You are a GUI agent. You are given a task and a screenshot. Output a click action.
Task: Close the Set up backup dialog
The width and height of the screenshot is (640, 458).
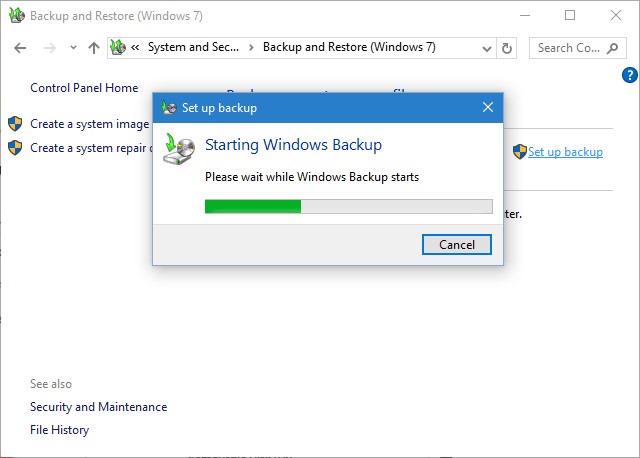click(x=488, y=107)
